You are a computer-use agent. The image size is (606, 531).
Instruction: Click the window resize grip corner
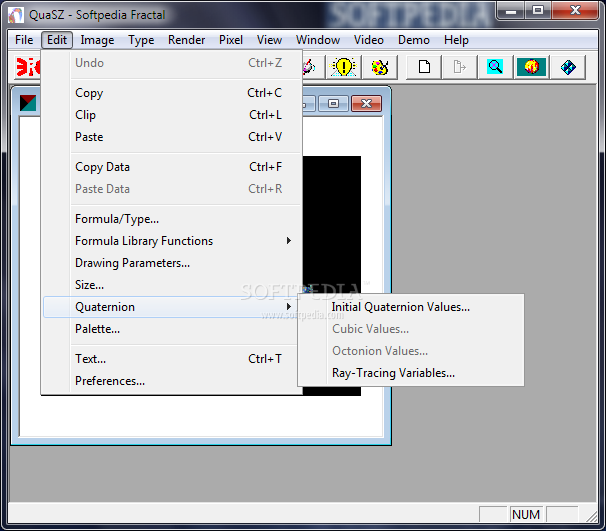(x=592, y=517)
